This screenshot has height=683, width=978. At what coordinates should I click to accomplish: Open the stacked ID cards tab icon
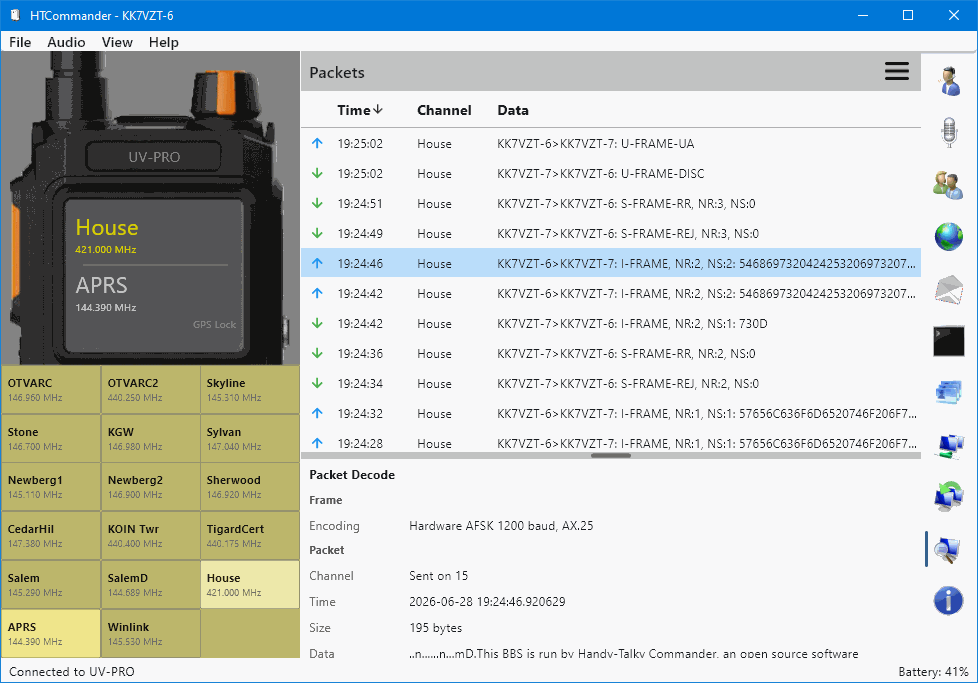[x=949, y=393]
